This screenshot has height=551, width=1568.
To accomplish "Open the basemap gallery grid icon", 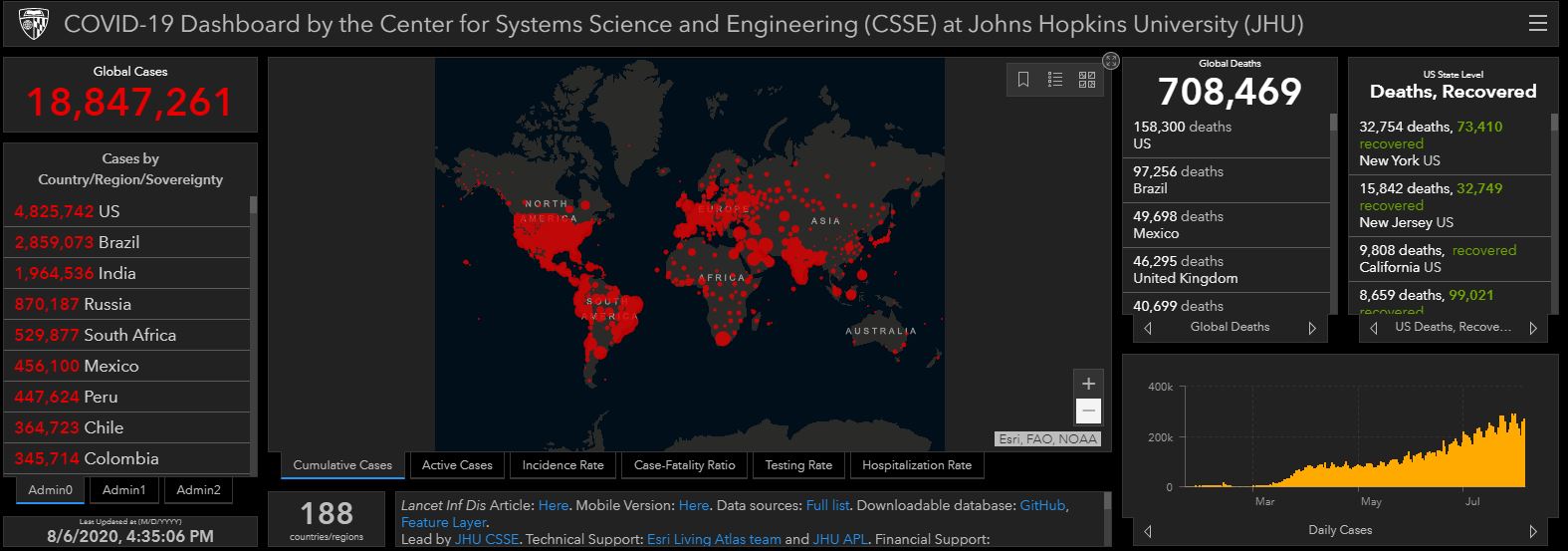I will (1087, 80).
